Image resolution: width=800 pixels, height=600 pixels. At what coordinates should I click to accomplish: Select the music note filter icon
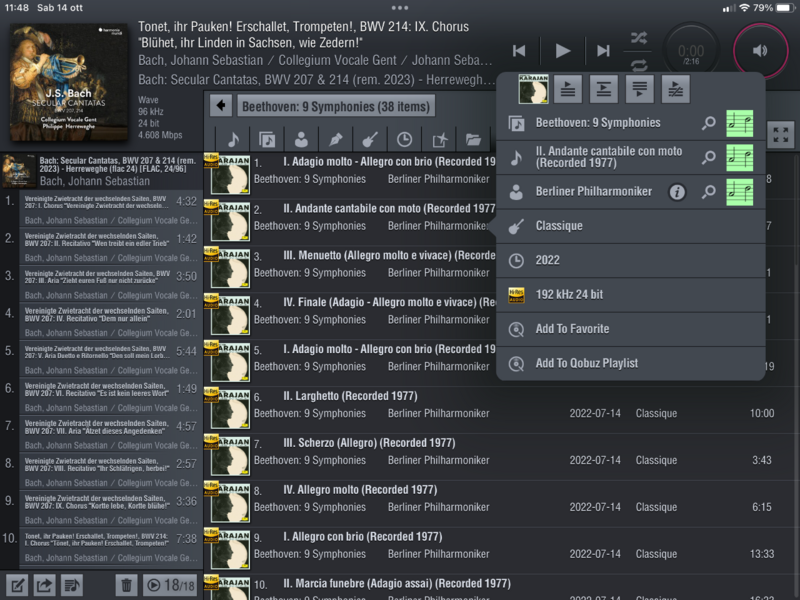pyautogui.click(x=233, y=140)
